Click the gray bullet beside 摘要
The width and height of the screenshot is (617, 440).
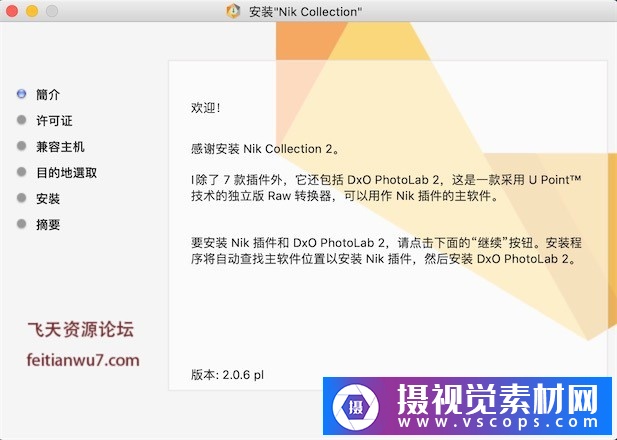pyautogui.click(x=21, y=224)
